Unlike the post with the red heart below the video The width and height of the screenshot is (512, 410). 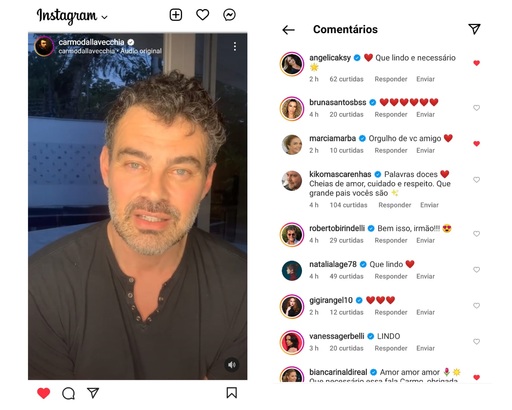[43, 393]
